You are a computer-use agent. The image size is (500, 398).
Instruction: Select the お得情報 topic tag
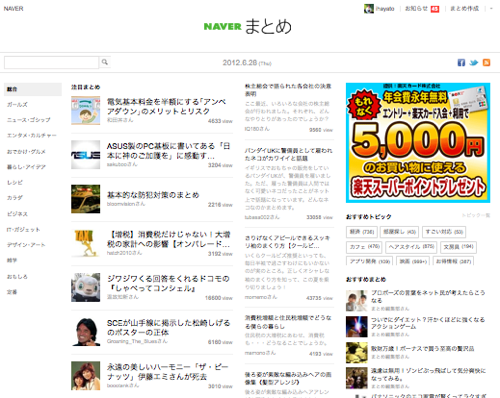(x=453, y=261)
